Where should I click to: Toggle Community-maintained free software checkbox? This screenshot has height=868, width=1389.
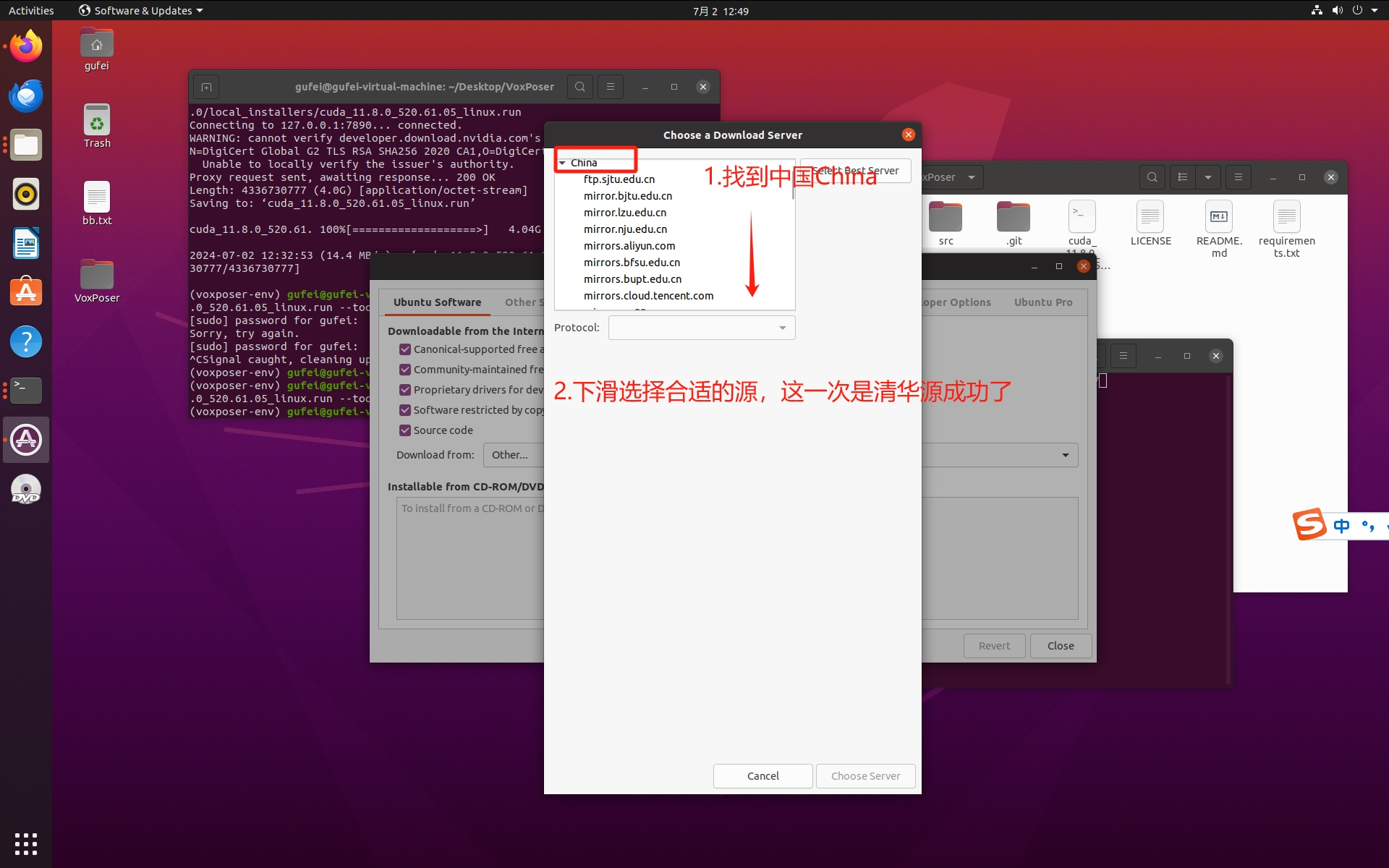pyautogui.click(x=405, y=370)
